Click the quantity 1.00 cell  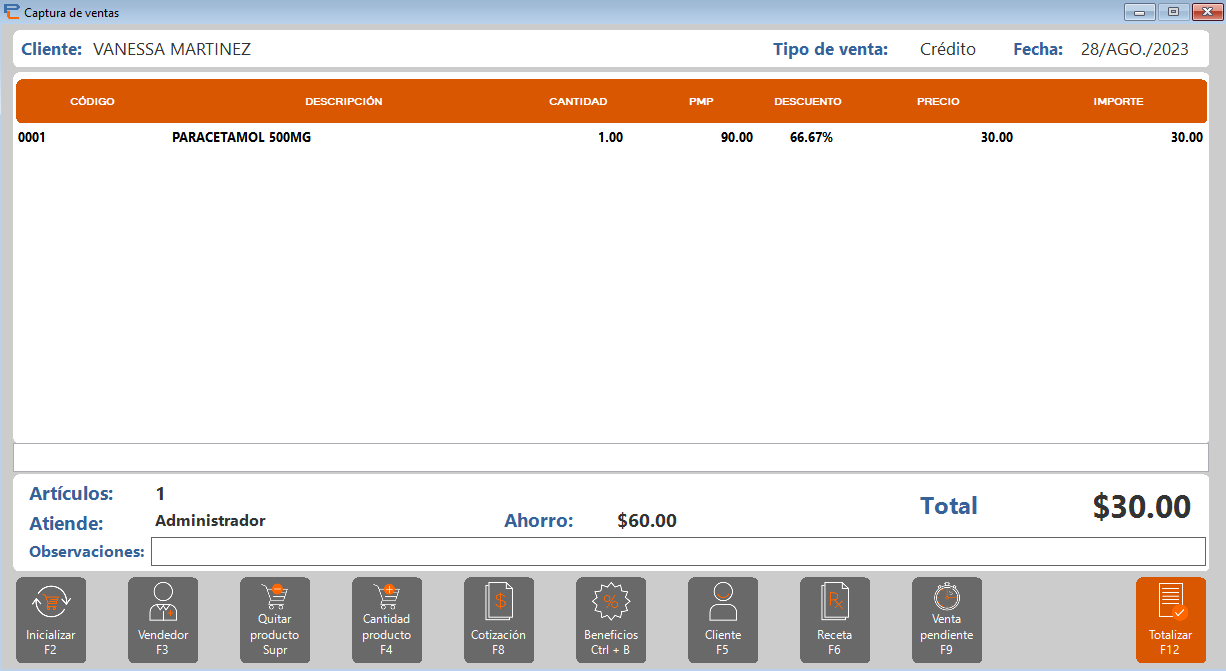coord(610,138)
